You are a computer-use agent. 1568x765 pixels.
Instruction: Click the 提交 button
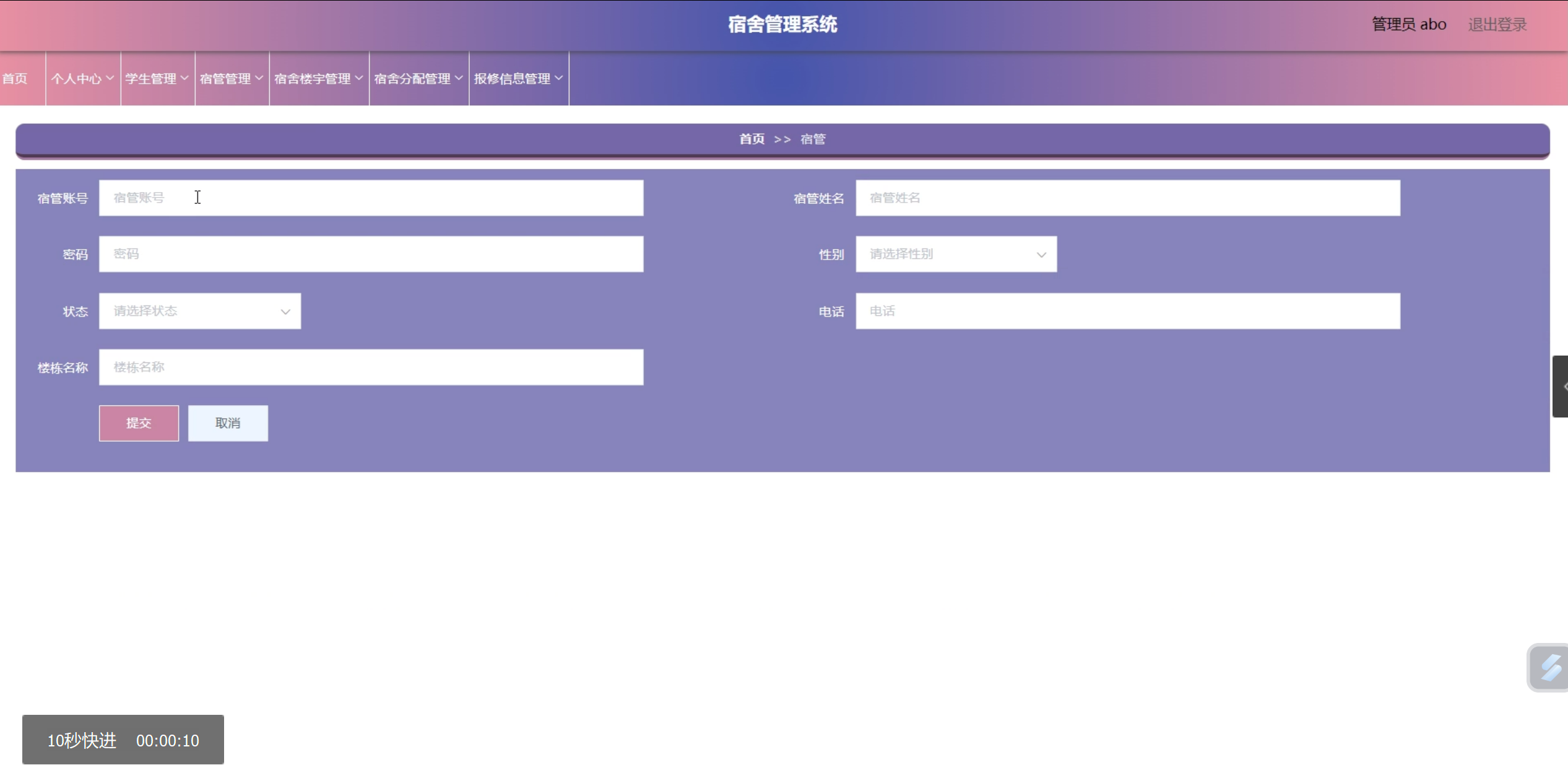point(139,423)
